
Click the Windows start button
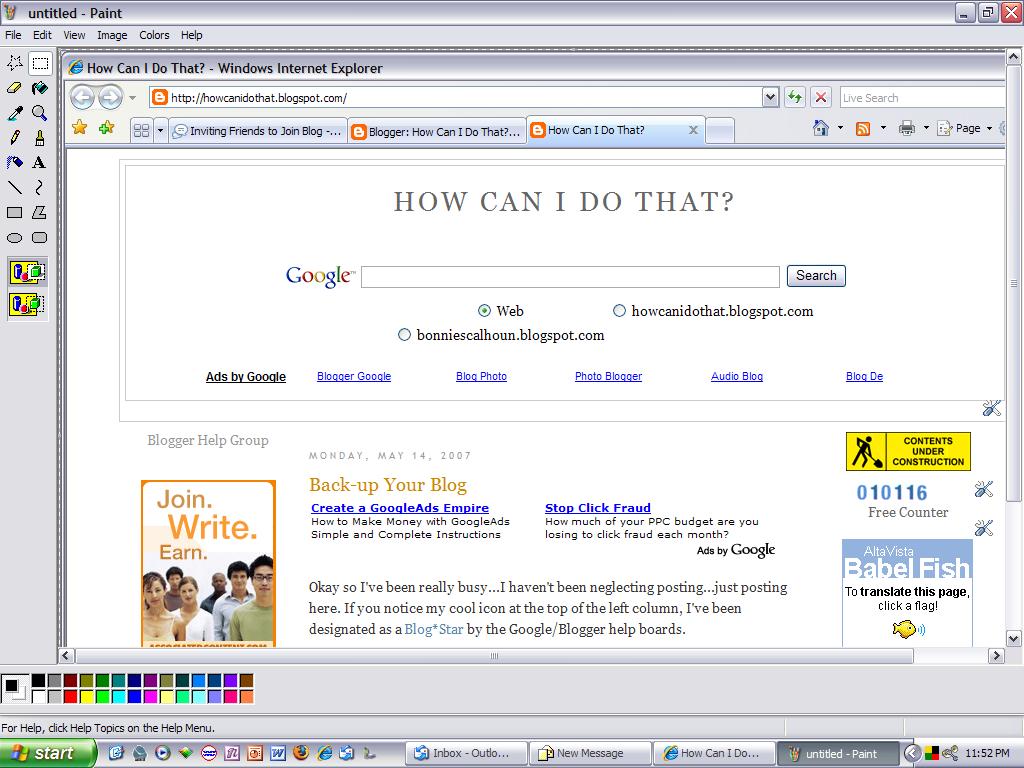pyautogui.click(x=46, y=753)
